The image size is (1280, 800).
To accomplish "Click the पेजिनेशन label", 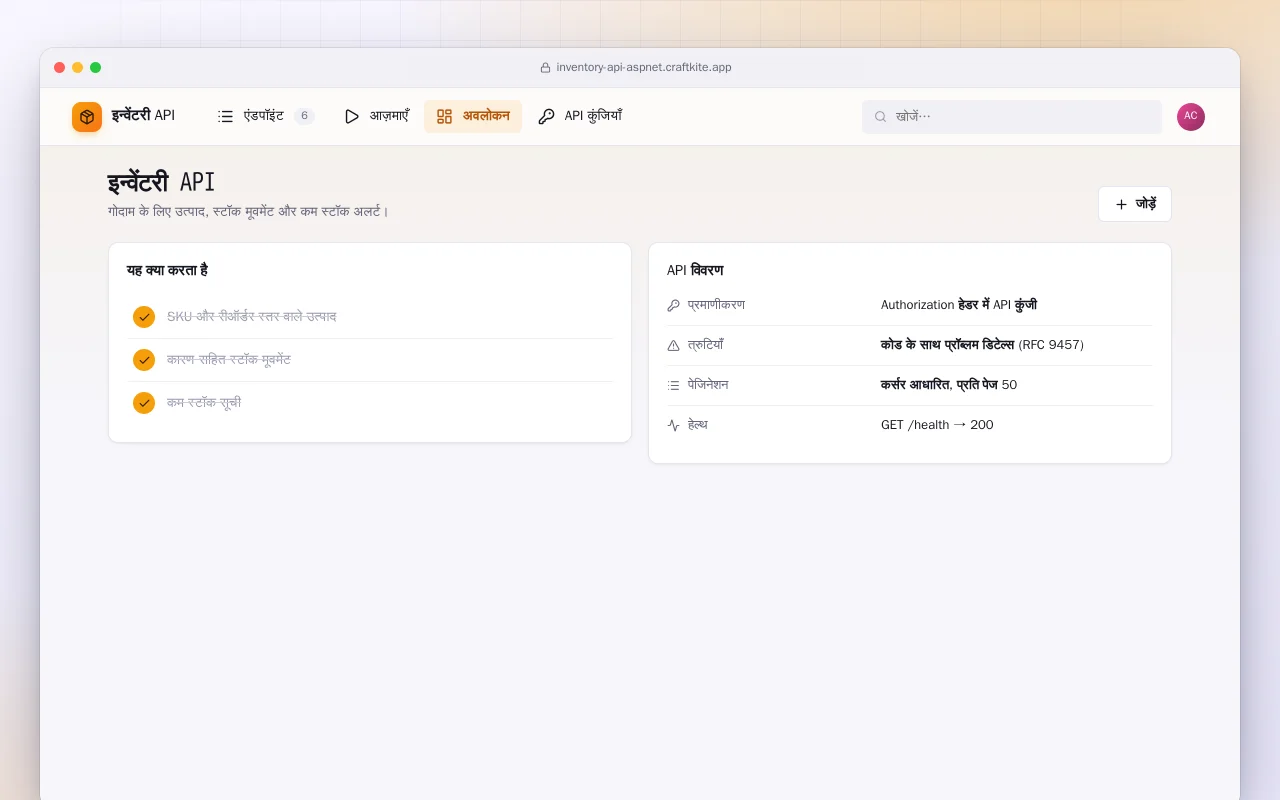I will [708, 385].
